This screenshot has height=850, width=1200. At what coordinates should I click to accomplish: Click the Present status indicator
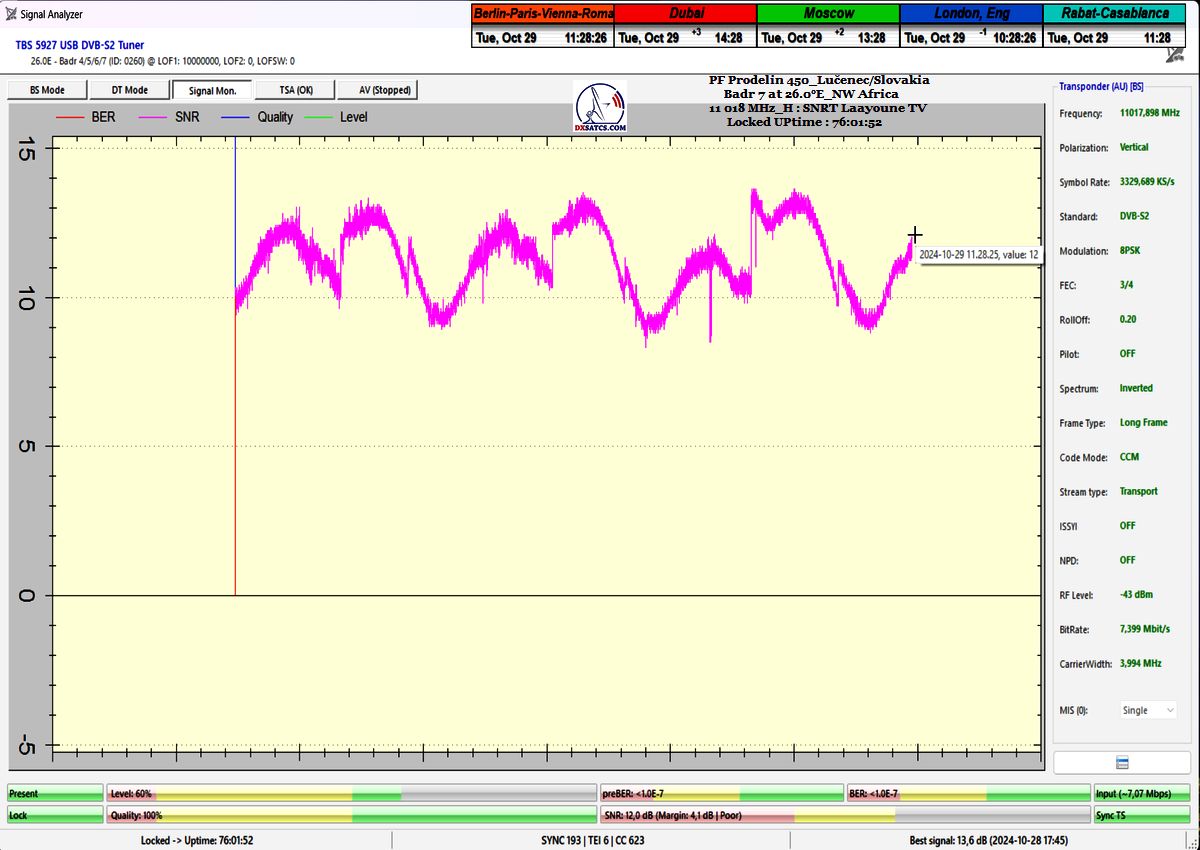(x=54, y=793)
